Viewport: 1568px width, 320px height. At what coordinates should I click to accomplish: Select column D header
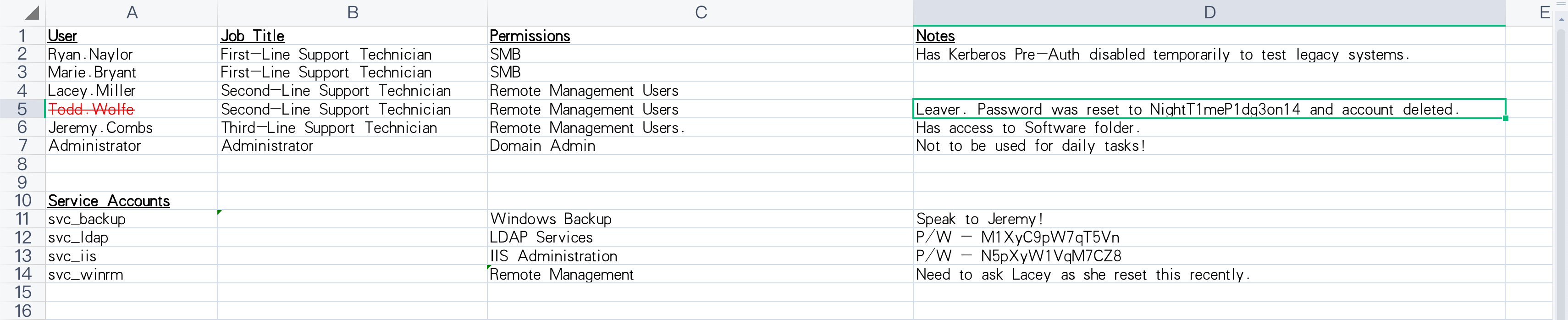[x=1209, y=13]
